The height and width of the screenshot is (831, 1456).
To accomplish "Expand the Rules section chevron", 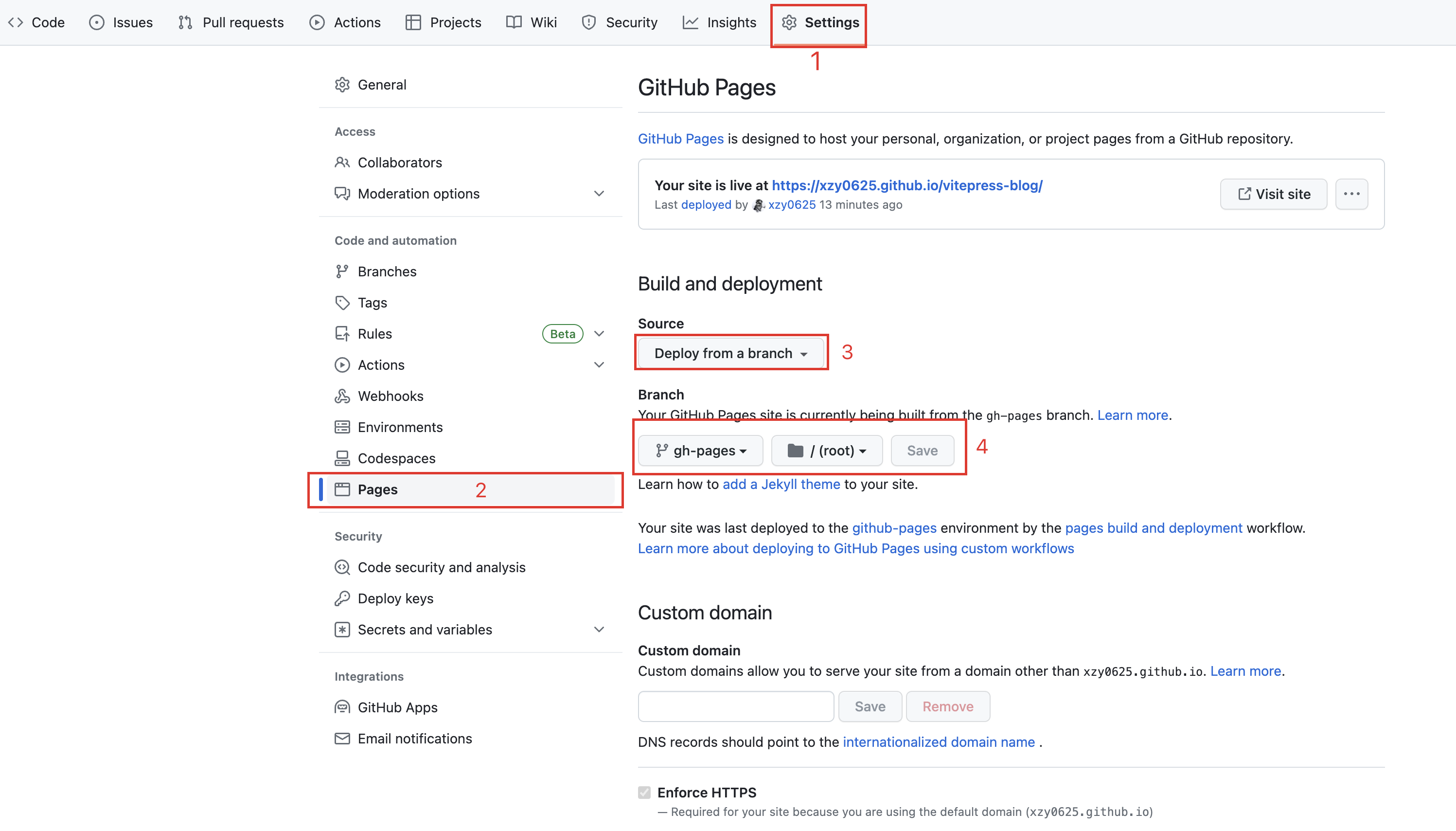I will point(599,333).
